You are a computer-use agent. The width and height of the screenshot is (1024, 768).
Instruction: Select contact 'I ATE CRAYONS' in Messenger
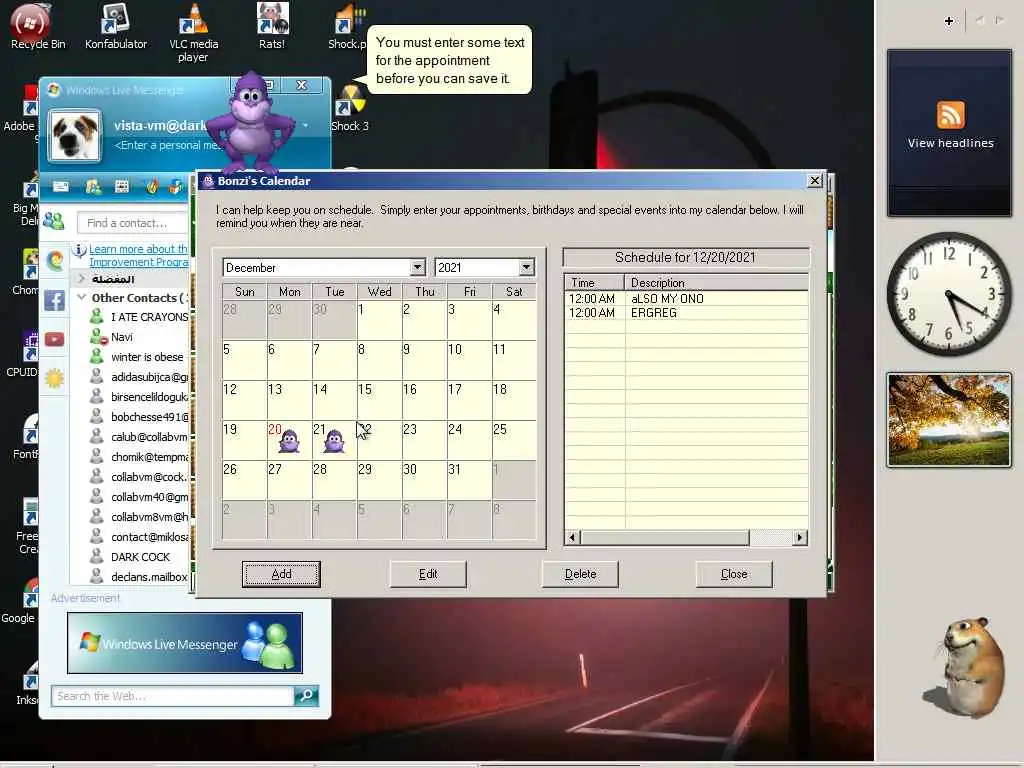149,317
